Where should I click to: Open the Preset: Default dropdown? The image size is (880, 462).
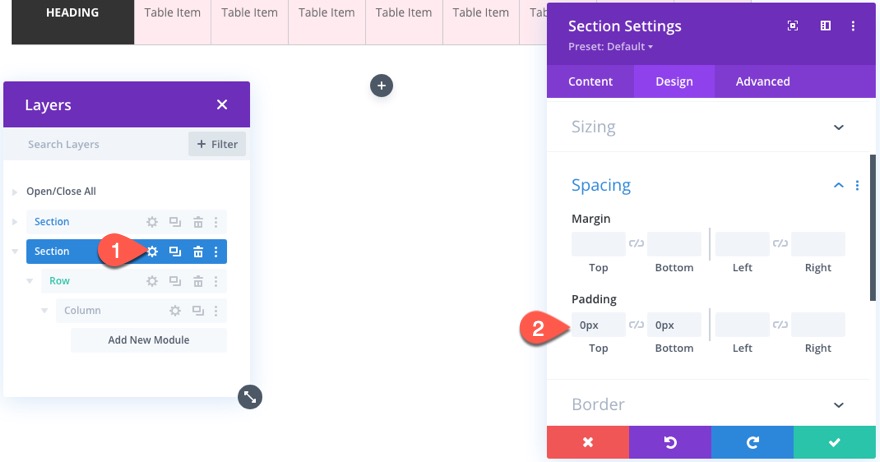coord(610,47)
